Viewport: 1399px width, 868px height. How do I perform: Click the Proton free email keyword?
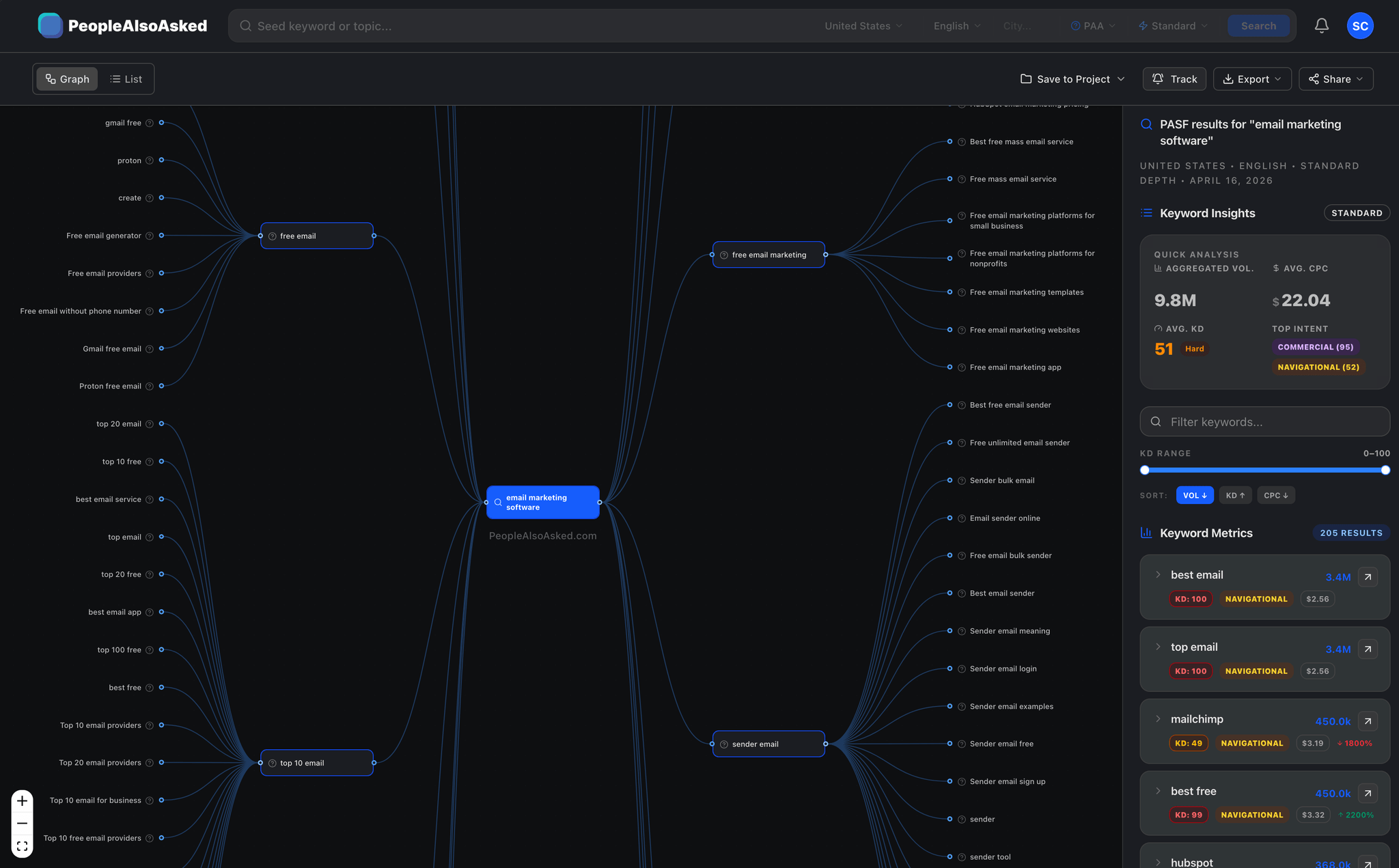(x=110, y=387)
